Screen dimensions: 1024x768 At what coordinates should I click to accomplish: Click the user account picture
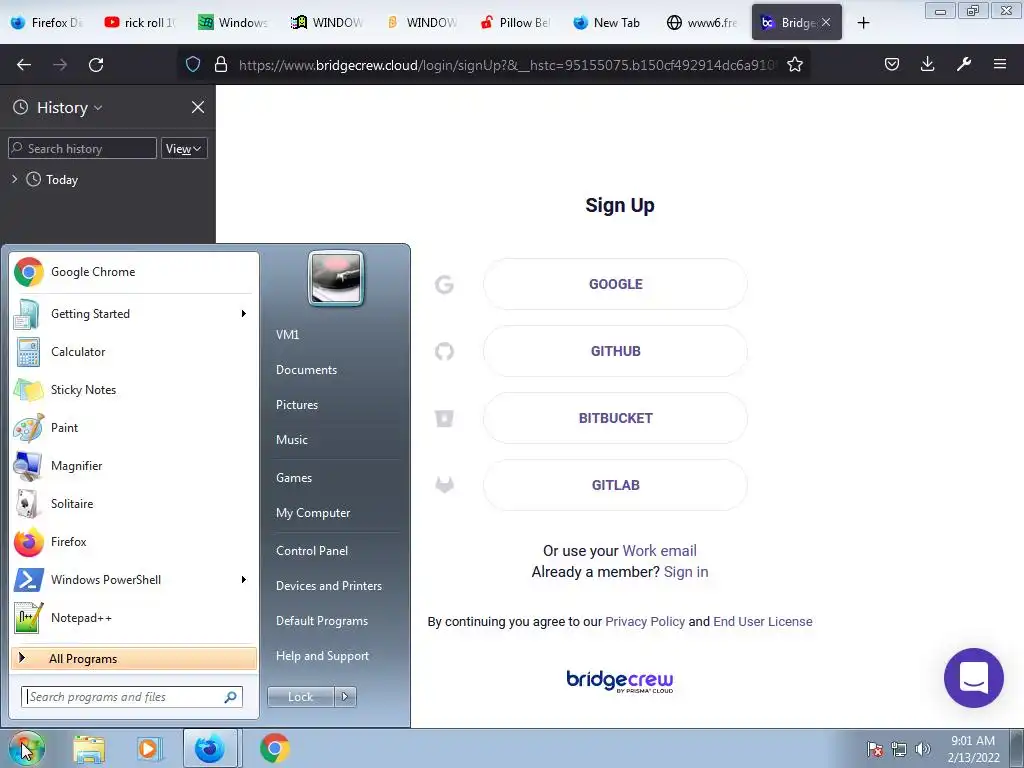(336, 279)
